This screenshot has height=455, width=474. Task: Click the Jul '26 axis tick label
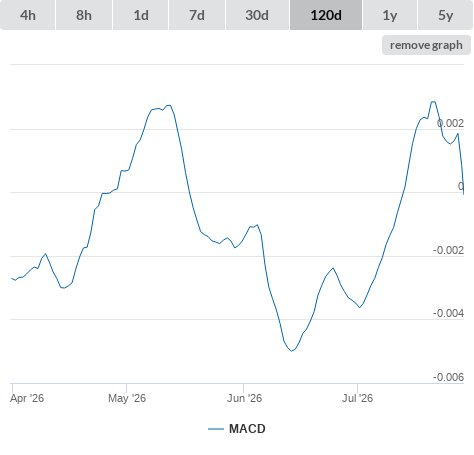click(357, 398)
